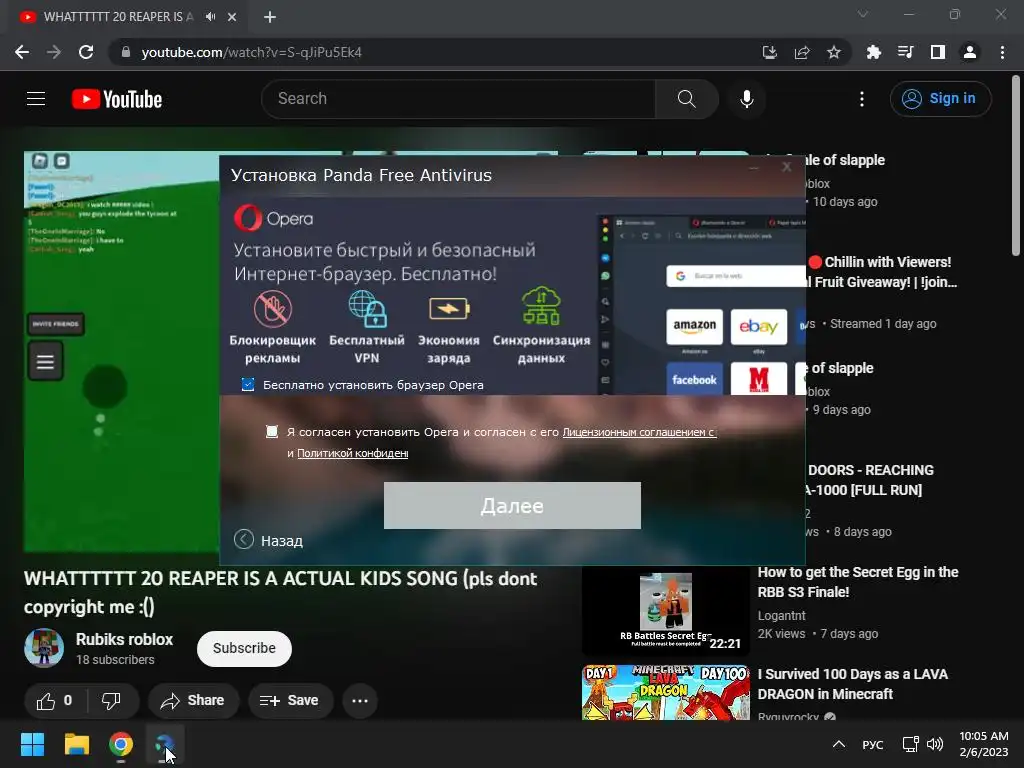This screenshot has height=768, width=1024.
Task: Click the Opera logo in installer
Action: [274, 218]
